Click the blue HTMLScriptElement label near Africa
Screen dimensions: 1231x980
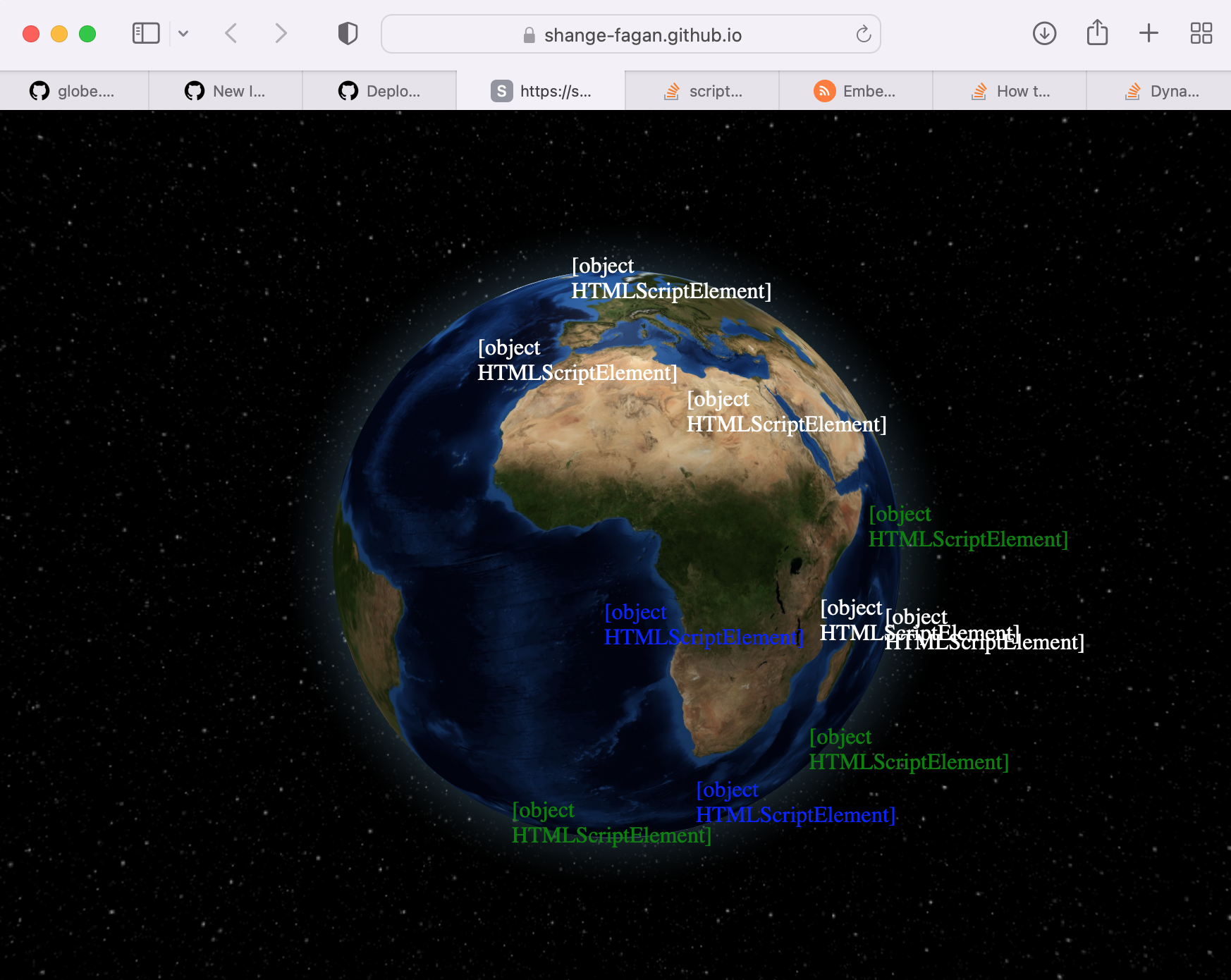(705, 625)
